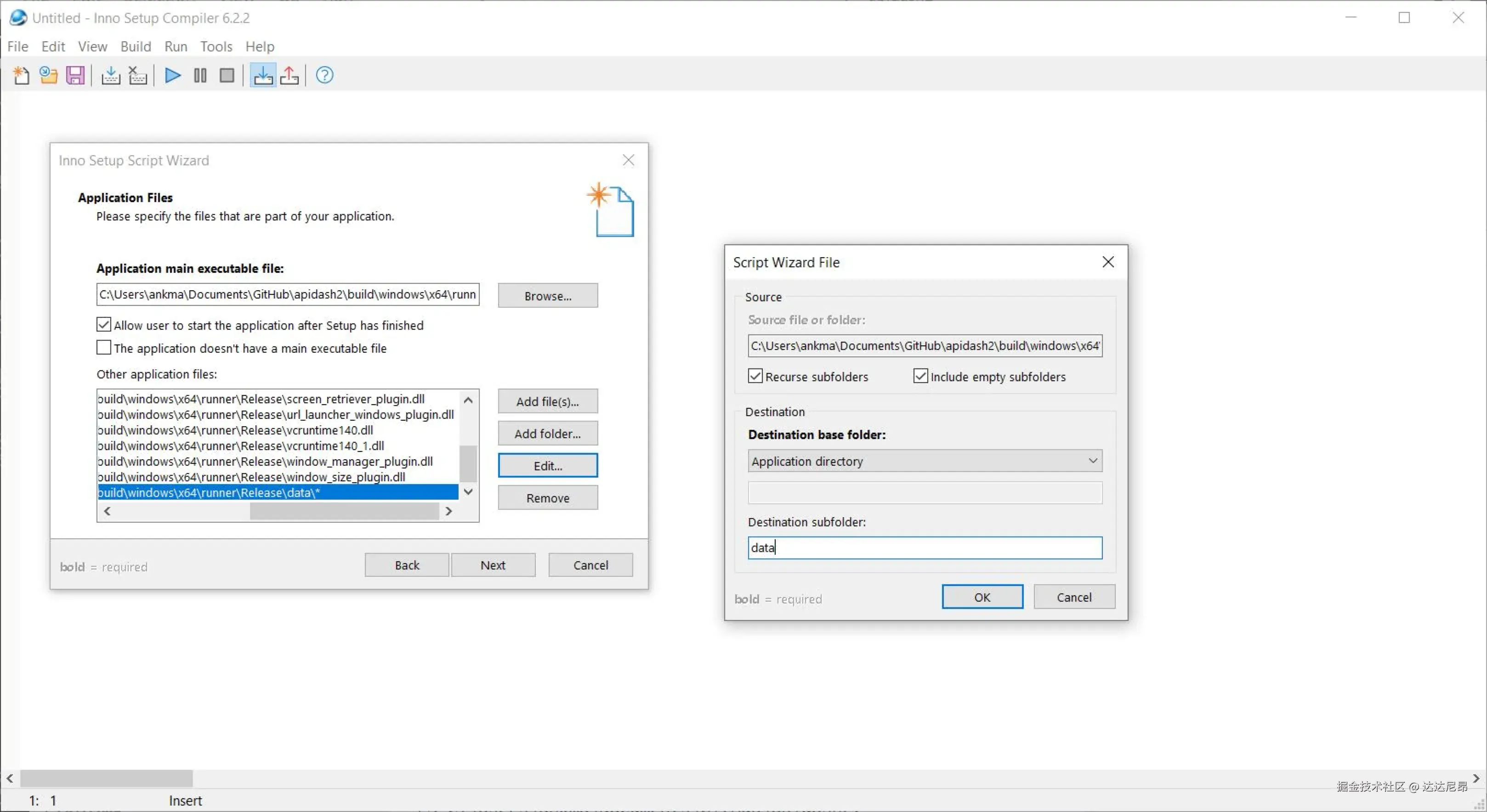The width and height of the screenshot is (1487, 812).
Task: Click OK in Script Wizard File dialog
Action: click(982, 597)
